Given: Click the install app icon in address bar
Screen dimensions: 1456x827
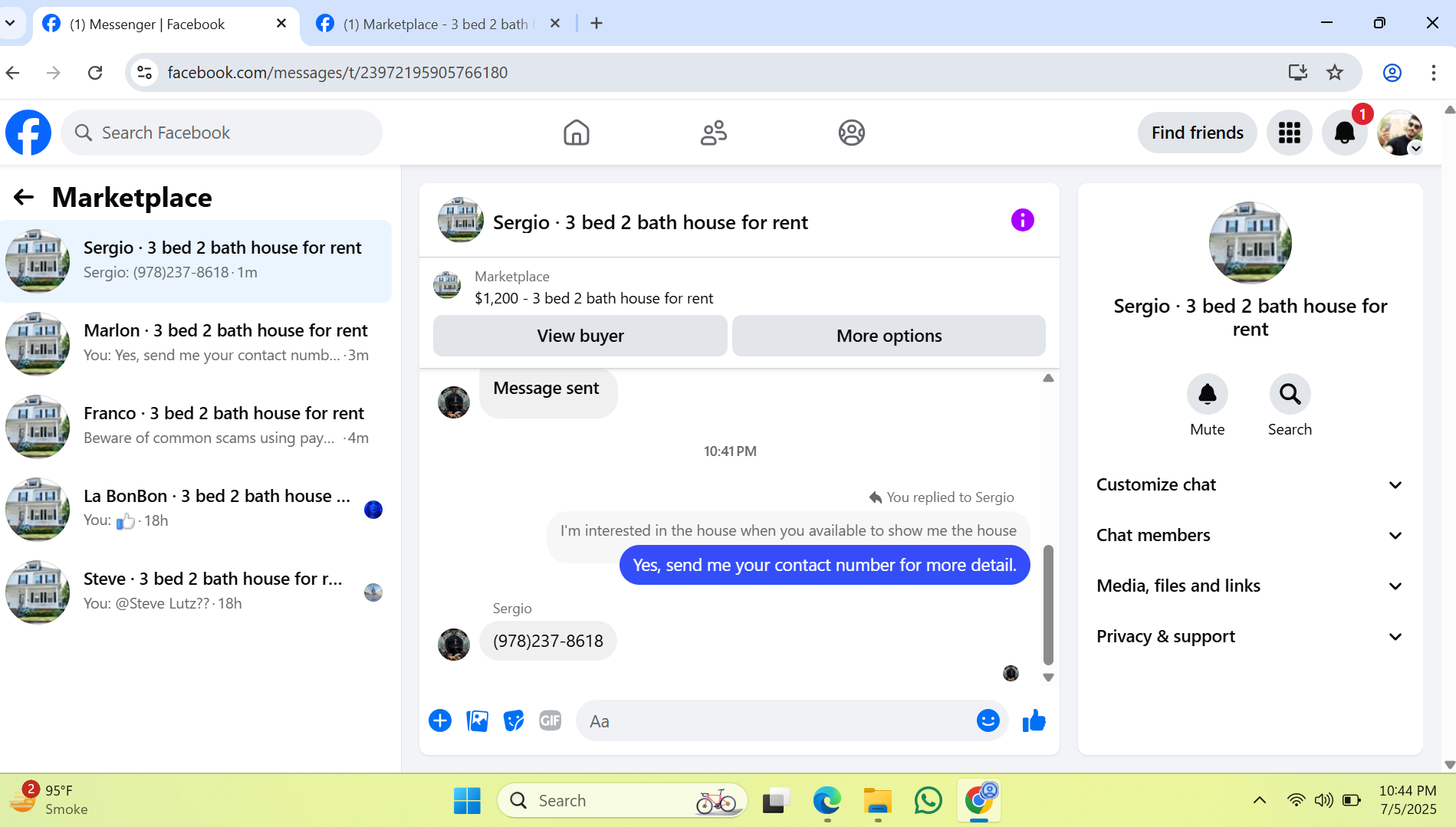Looking at the screenshot, I should (x=1297, y=72).
